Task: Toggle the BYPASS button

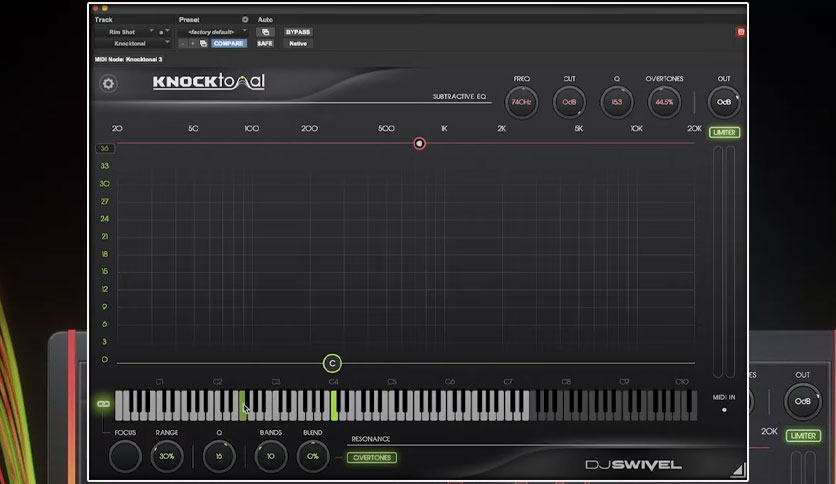Action: tap(298, 32)
